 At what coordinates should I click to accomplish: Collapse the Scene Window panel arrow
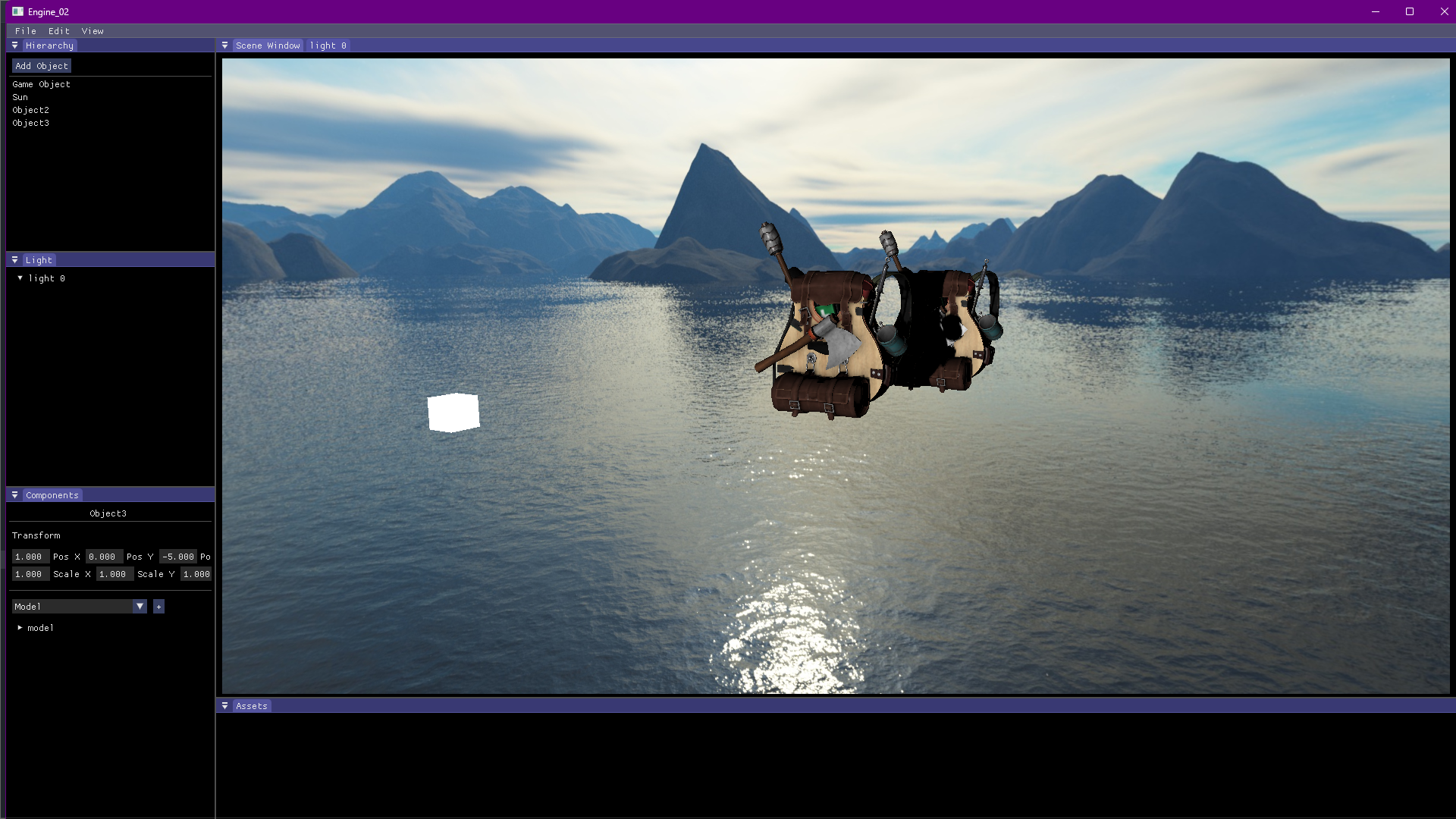coord(224,45)
